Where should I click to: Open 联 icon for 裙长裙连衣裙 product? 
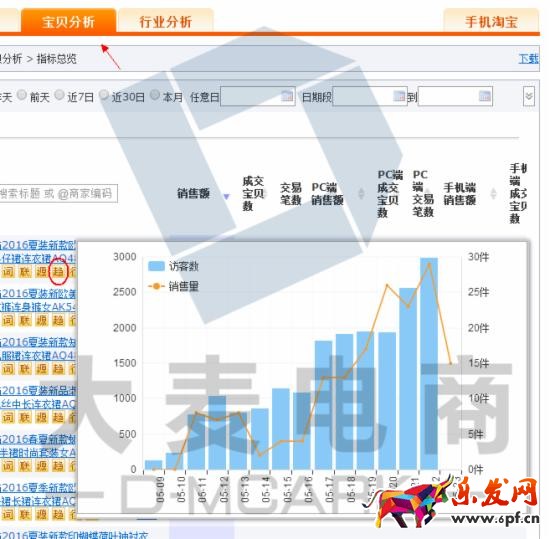point(25,514)
